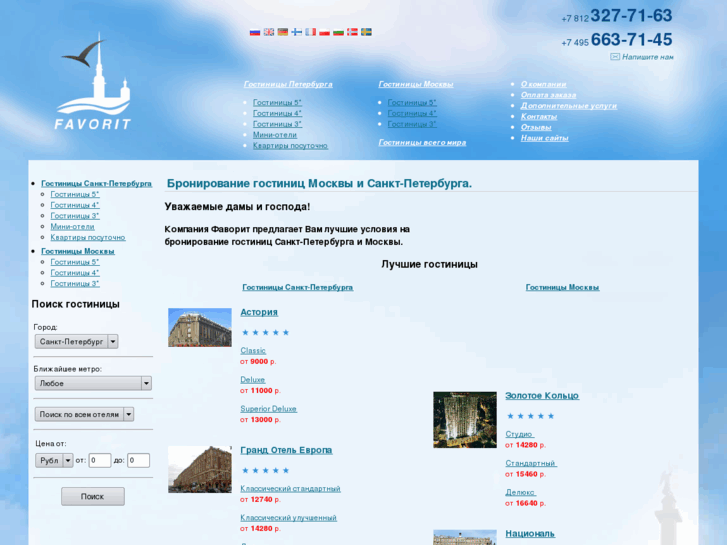Choose the Bulgarian flag language icon
The width and height of the screenshot is (727, 545).
(338, 32)
